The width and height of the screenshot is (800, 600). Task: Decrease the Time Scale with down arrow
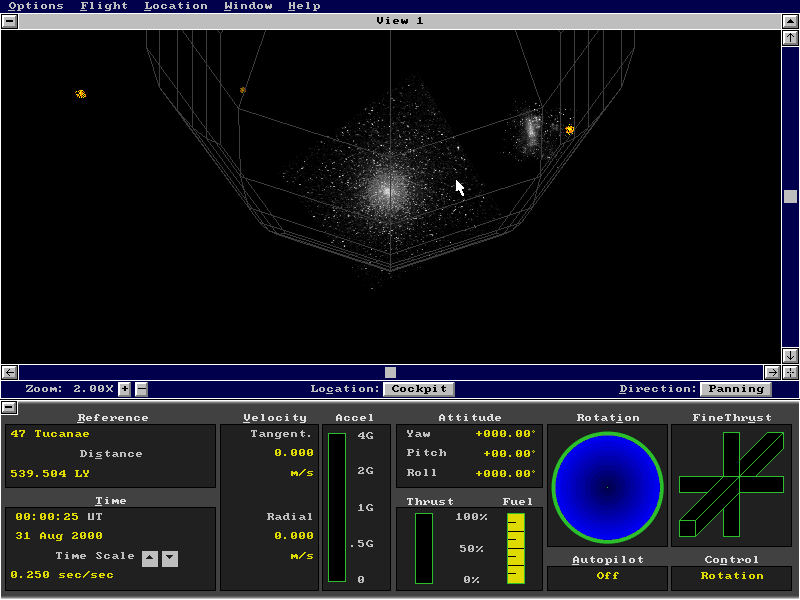tap(170, 558)
